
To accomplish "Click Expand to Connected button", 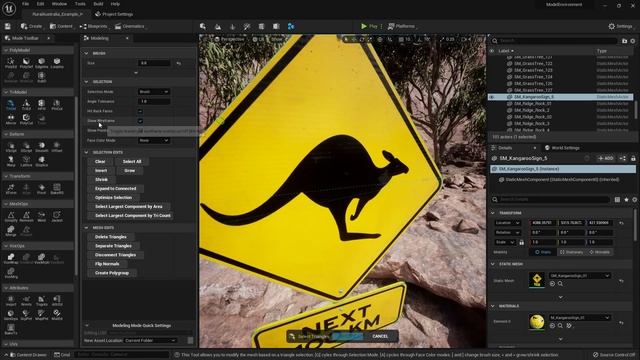I will coord(116,189).
